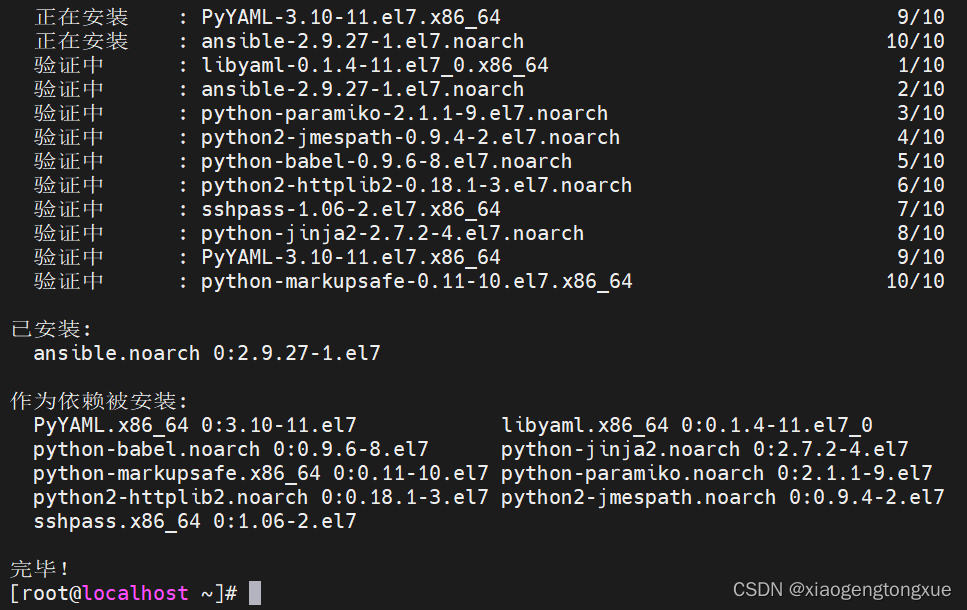The image size is (967, 610).
Task: Click the "1/10" progress counter
Action: pyautogui.click(x=921, y=65)
